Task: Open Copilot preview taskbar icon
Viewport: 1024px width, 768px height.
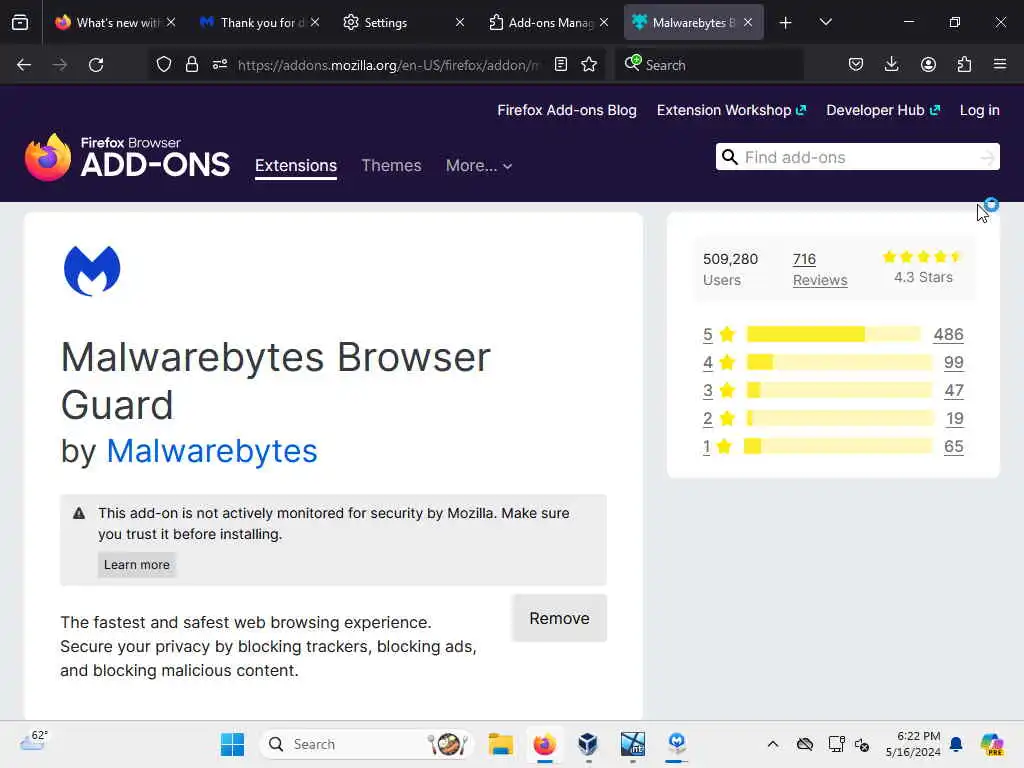Action: [991, 744]
